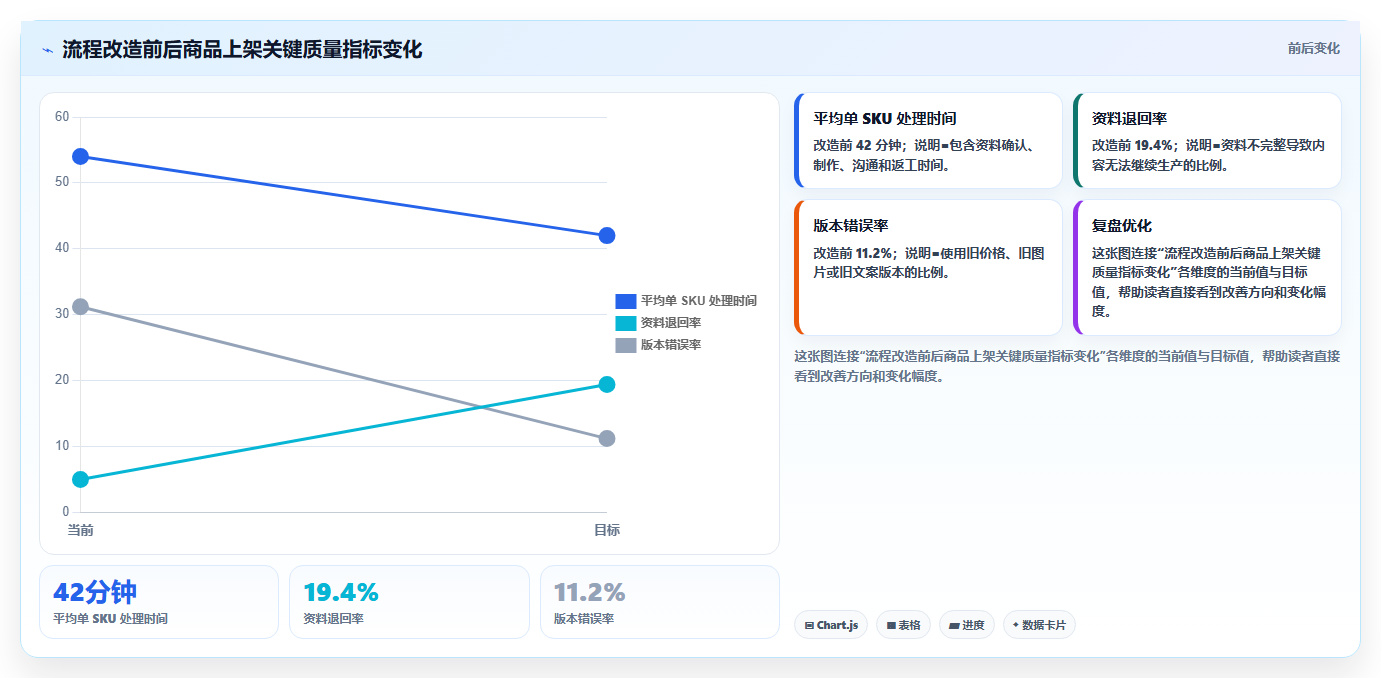This screenshot has height=678, width=1381.
Task: Click the star icon in 数据卡片 chip
Action: [x=1016, y=625]
